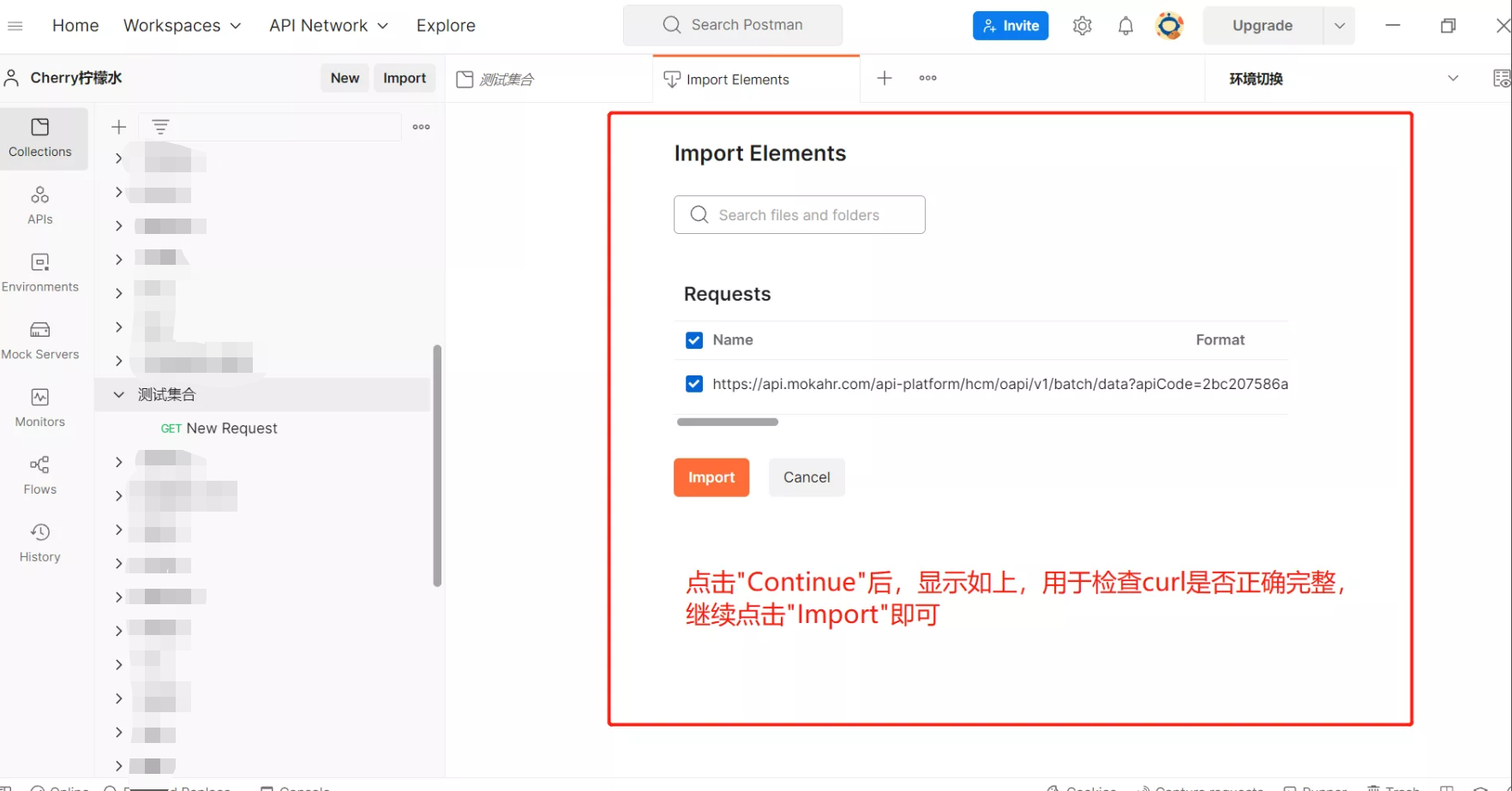Image resolution: width=1512 pixels, height=791 pixels.
Task: Click the Upgrade button
Action: 1263,26
